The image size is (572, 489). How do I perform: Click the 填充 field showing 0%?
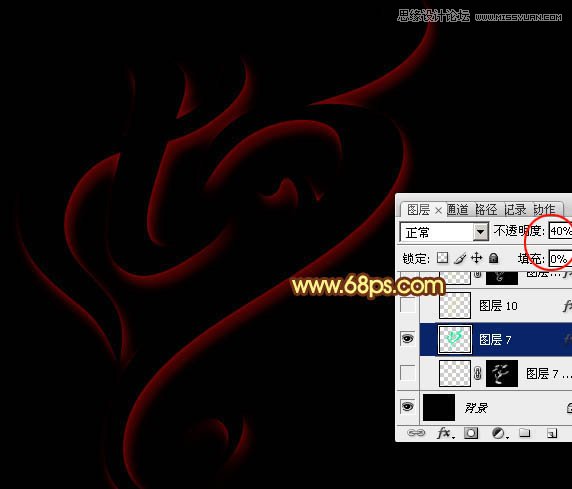pos(560,259)
